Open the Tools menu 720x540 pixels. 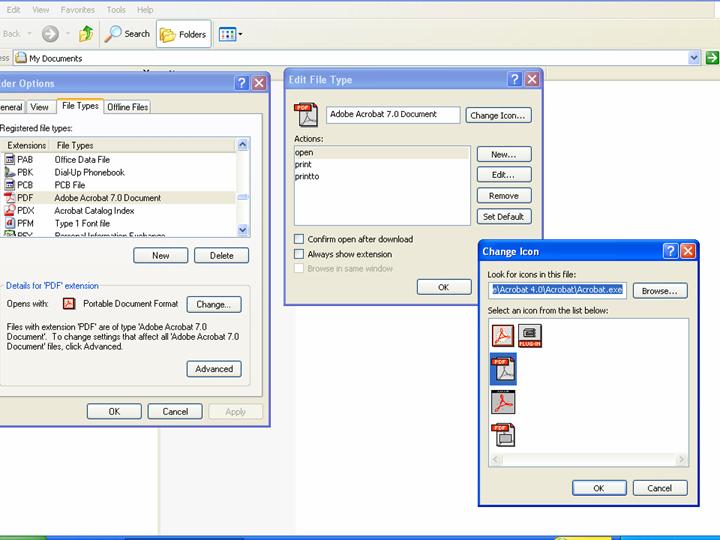[116, 10]
